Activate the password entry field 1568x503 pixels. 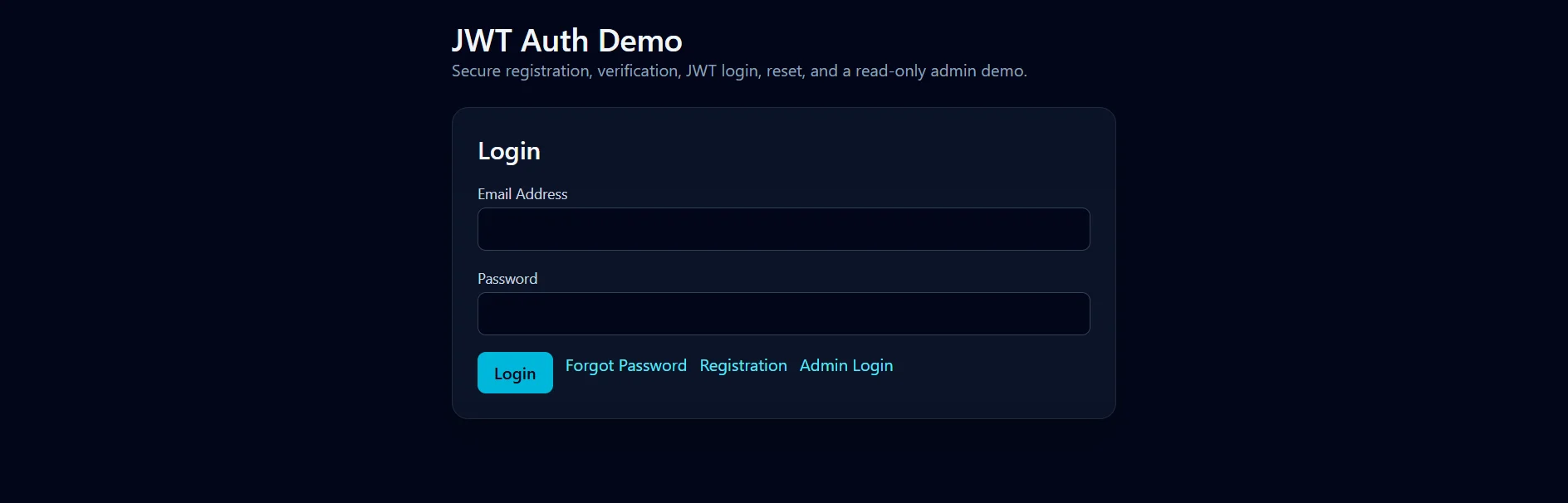pyautogui.click(x=783, y=314)
